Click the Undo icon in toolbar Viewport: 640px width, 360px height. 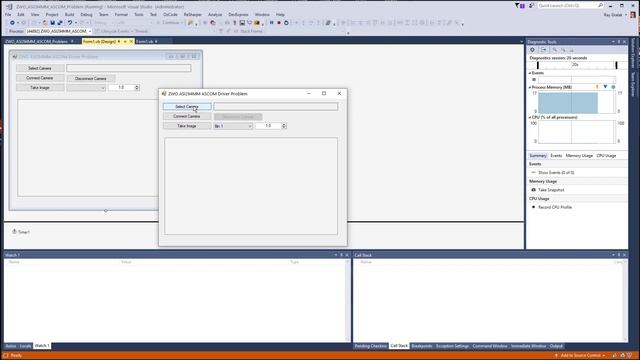pyautogui.click(x=70, y=23)
